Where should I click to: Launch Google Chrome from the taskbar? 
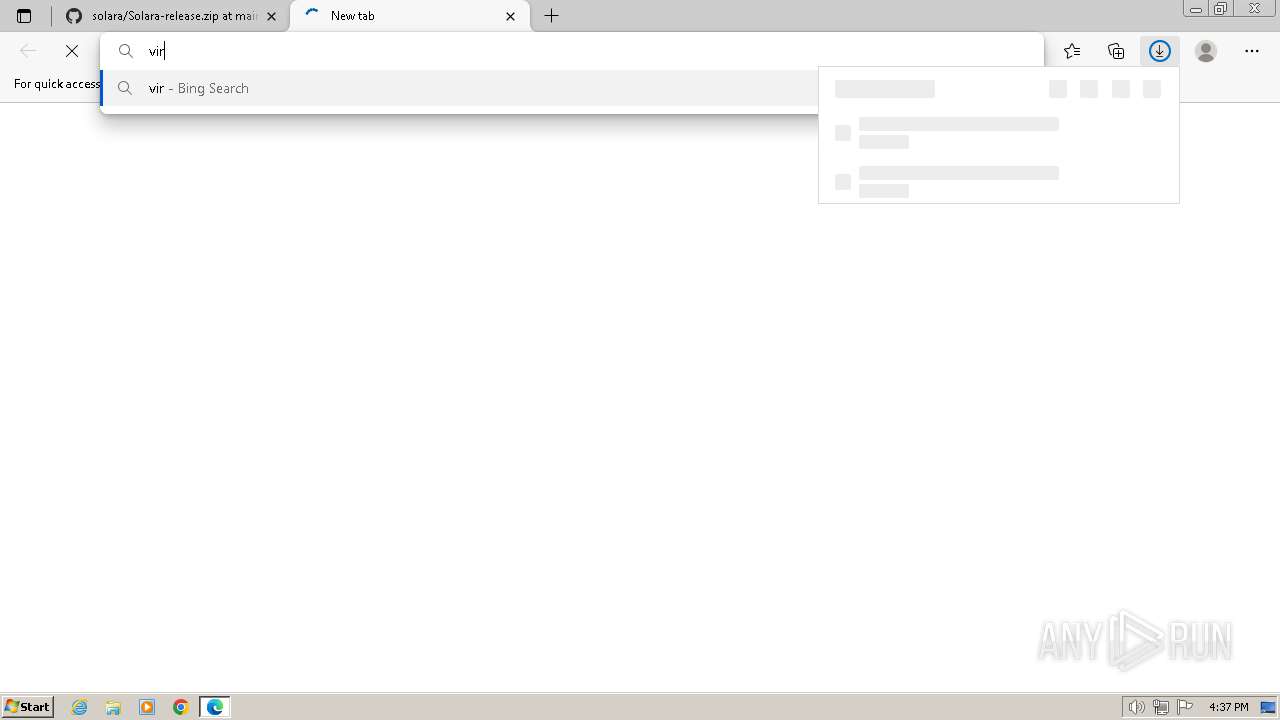point(181,707)
